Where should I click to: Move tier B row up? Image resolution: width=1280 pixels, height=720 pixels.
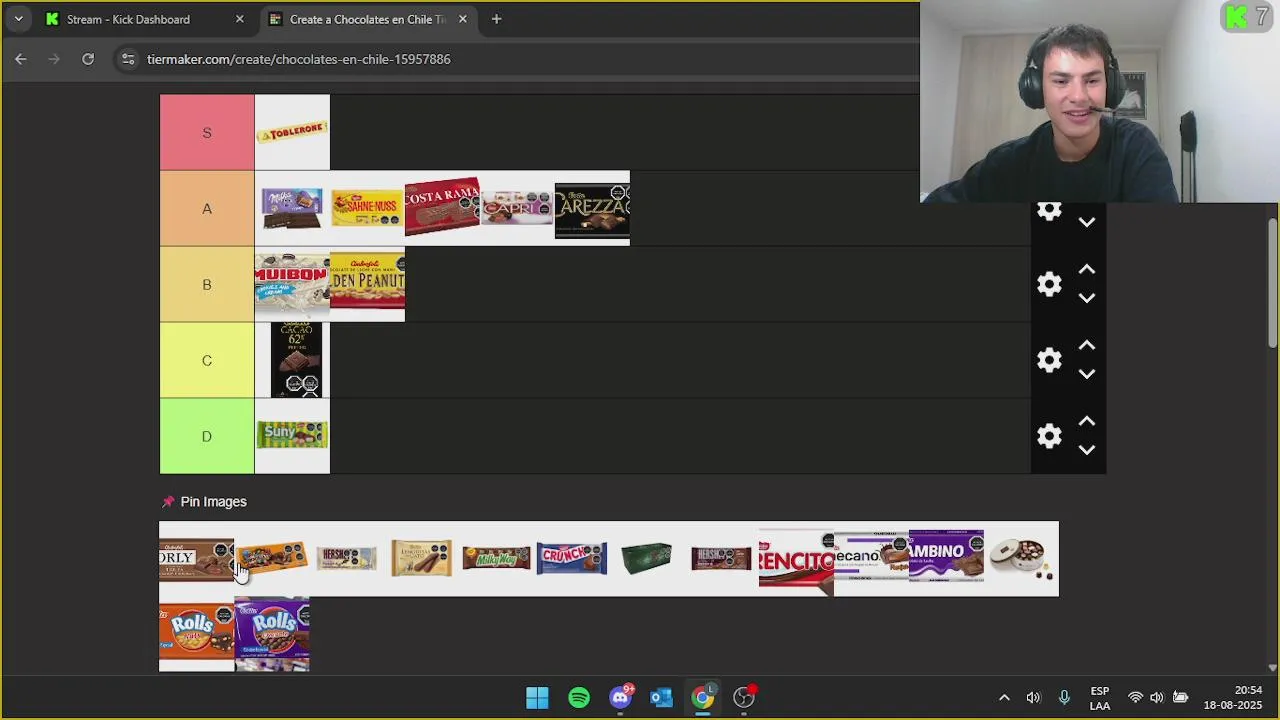point(1087,270)
